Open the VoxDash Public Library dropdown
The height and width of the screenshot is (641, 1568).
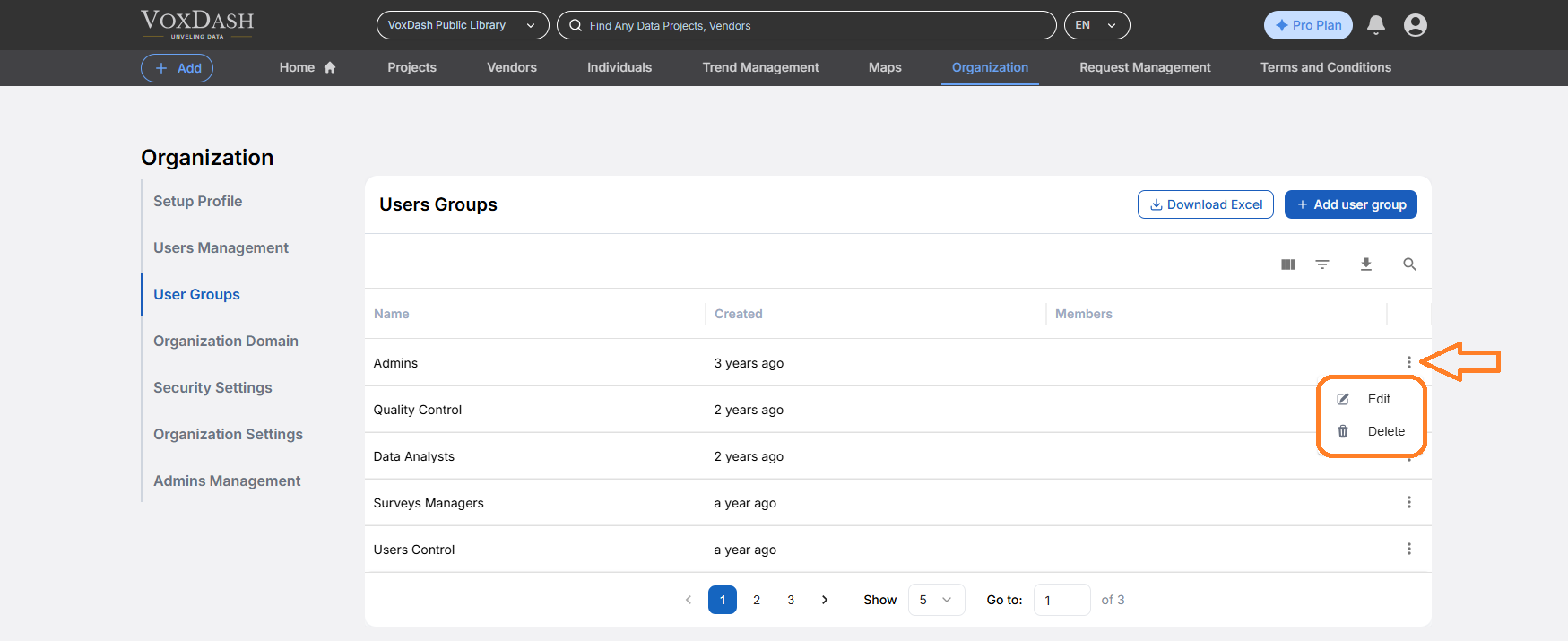click(x=463, y=25)
